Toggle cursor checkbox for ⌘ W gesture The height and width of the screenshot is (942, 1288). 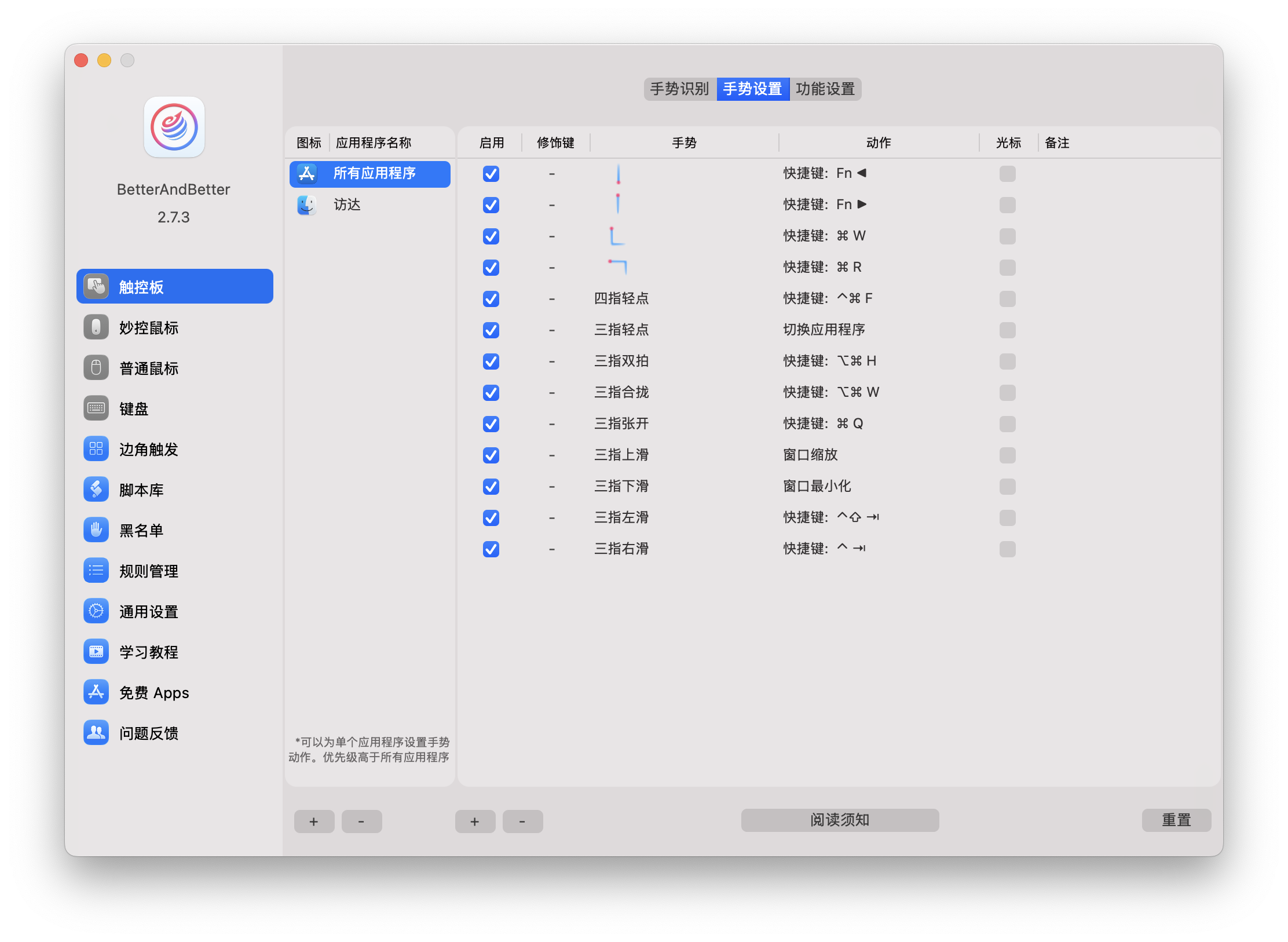pos(1007,236)
